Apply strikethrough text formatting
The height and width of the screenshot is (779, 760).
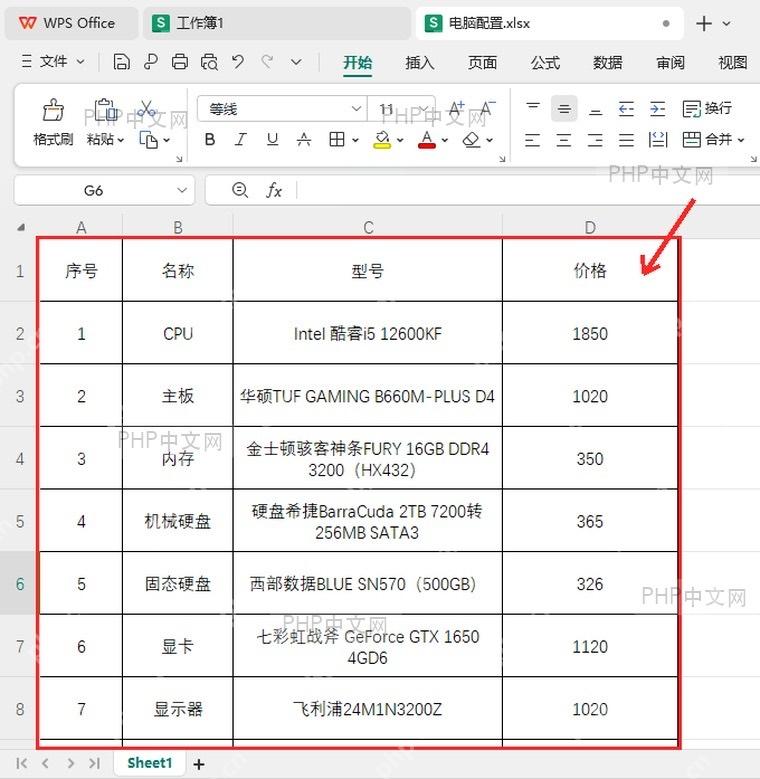[x=304, y=140]
